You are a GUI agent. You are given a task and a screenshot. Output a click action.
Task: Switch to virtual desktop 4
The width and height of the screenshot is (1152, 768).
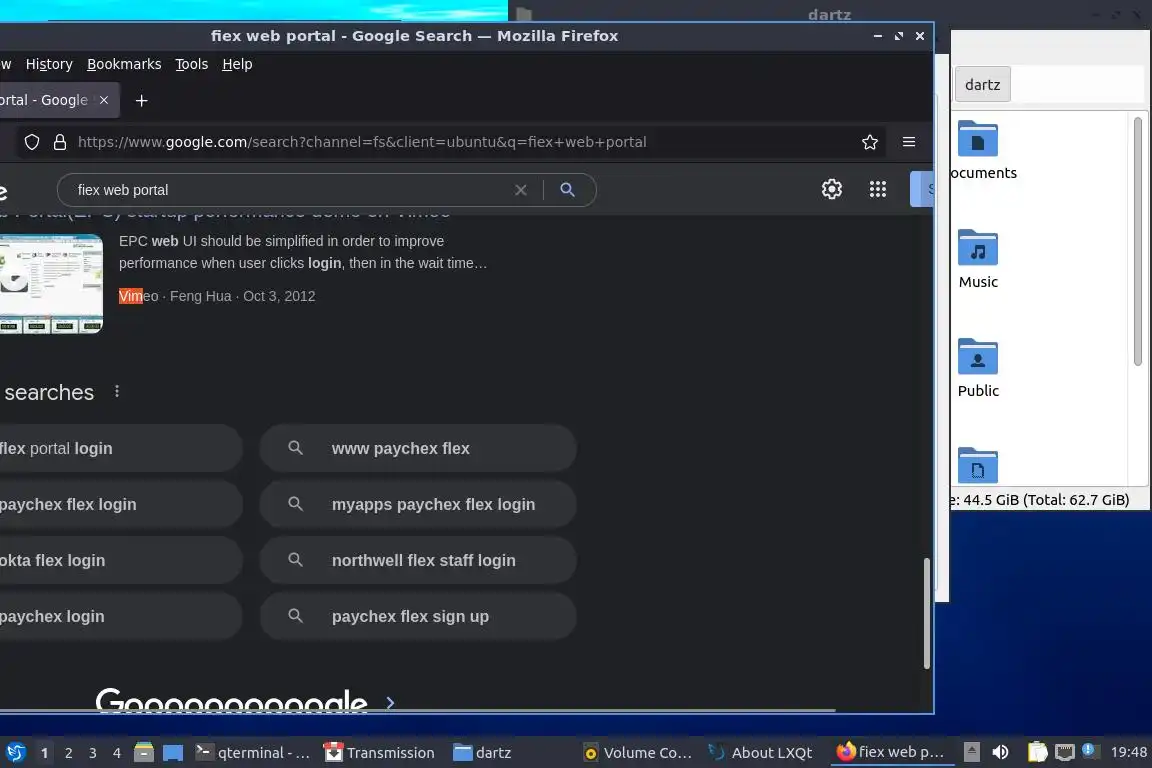pos(117,753)
